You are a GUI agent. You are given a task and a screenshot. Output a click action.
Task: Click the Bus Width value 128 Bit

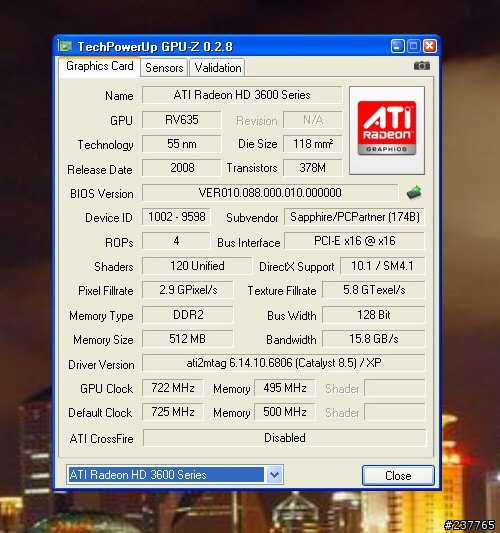pyautogui.click(x=374, y=315)
